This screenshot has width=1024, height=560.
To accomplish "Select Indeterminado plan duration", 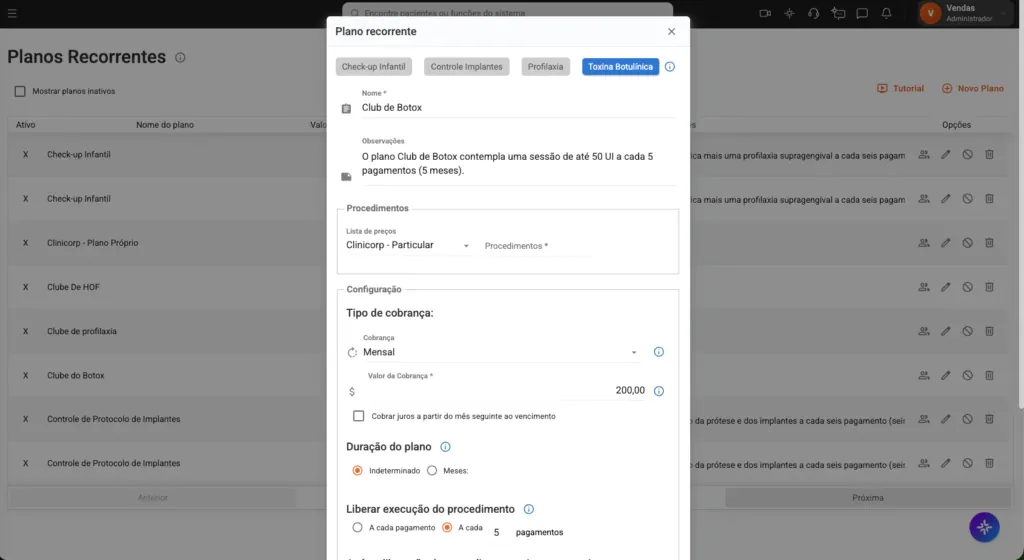I will tap(357, 471).
